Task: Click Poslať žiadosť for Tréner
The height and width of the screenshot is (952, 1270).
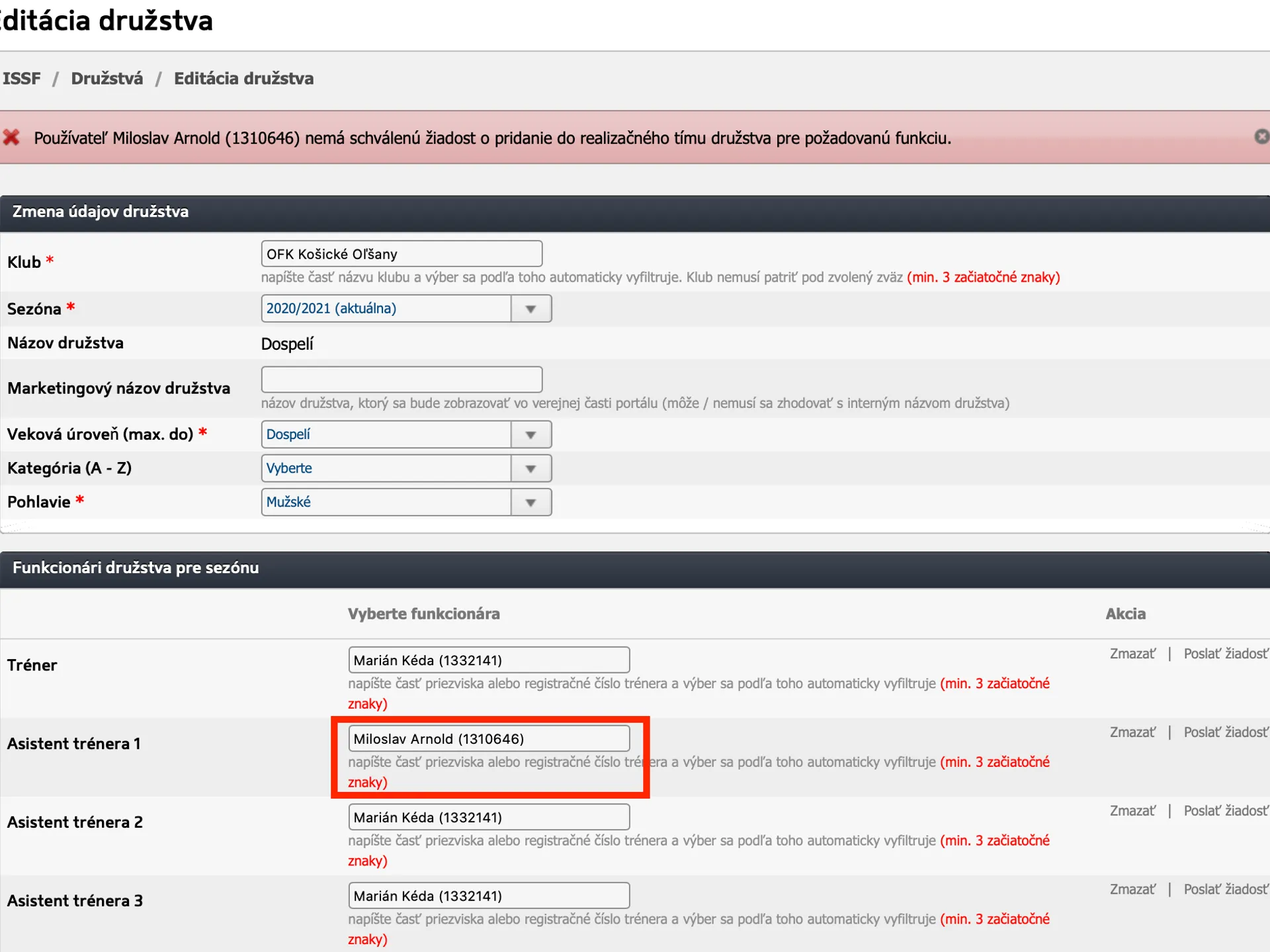Action: tap(1225, 654)
